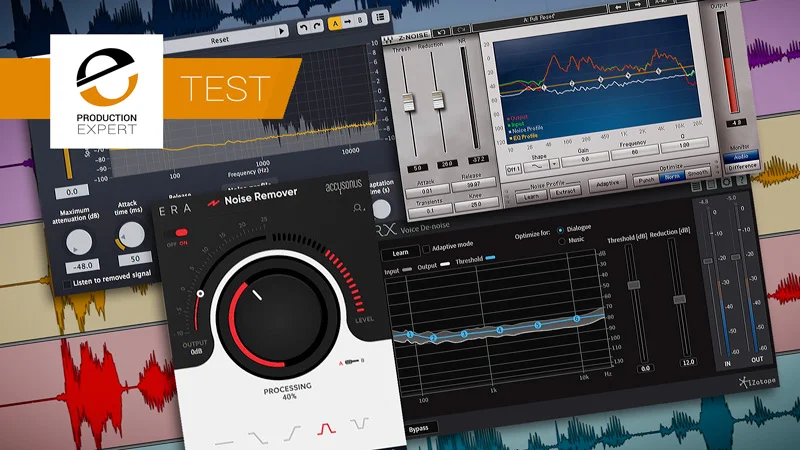Open the preset list menu icon
800x450 pixels.
380,17
